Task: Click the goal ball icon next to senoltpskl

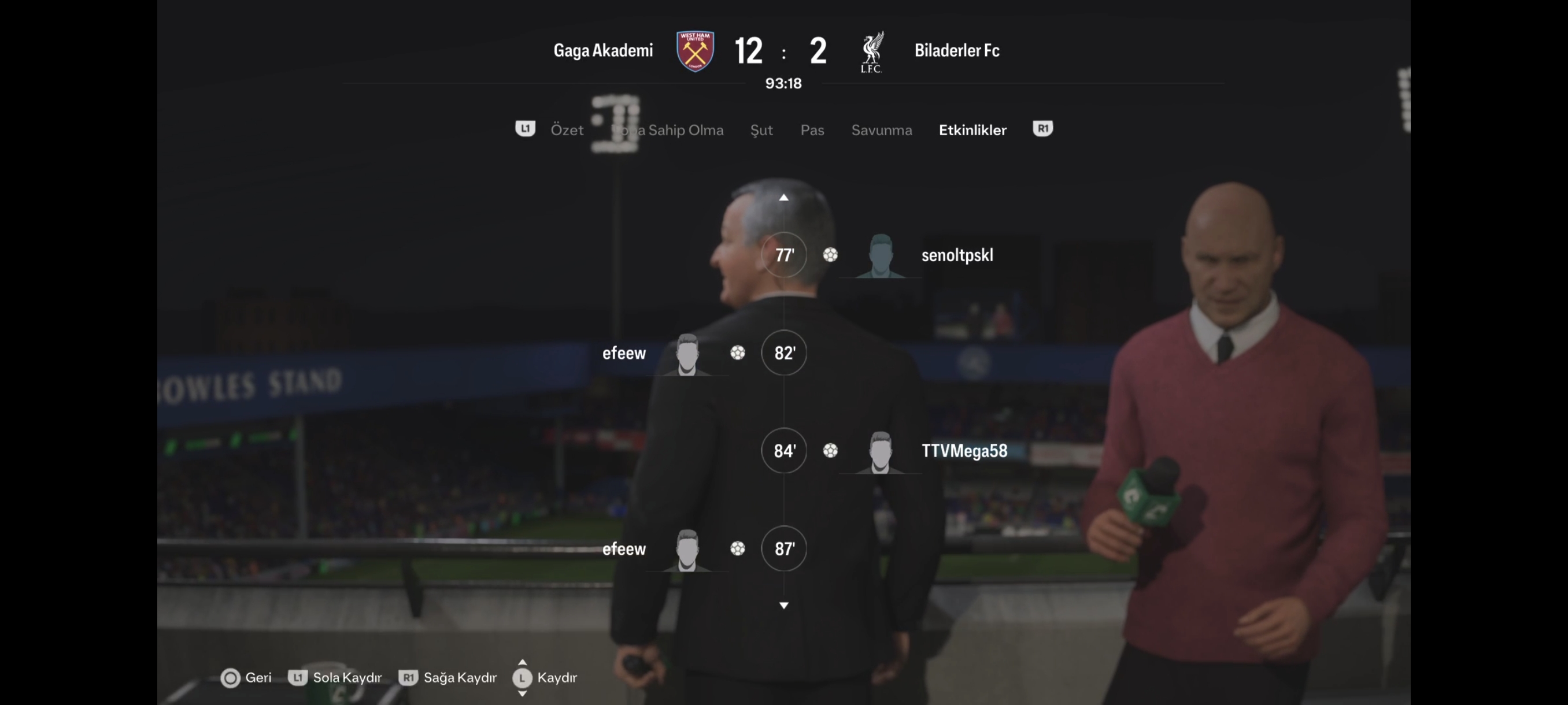Action: (x=830, y=255)
